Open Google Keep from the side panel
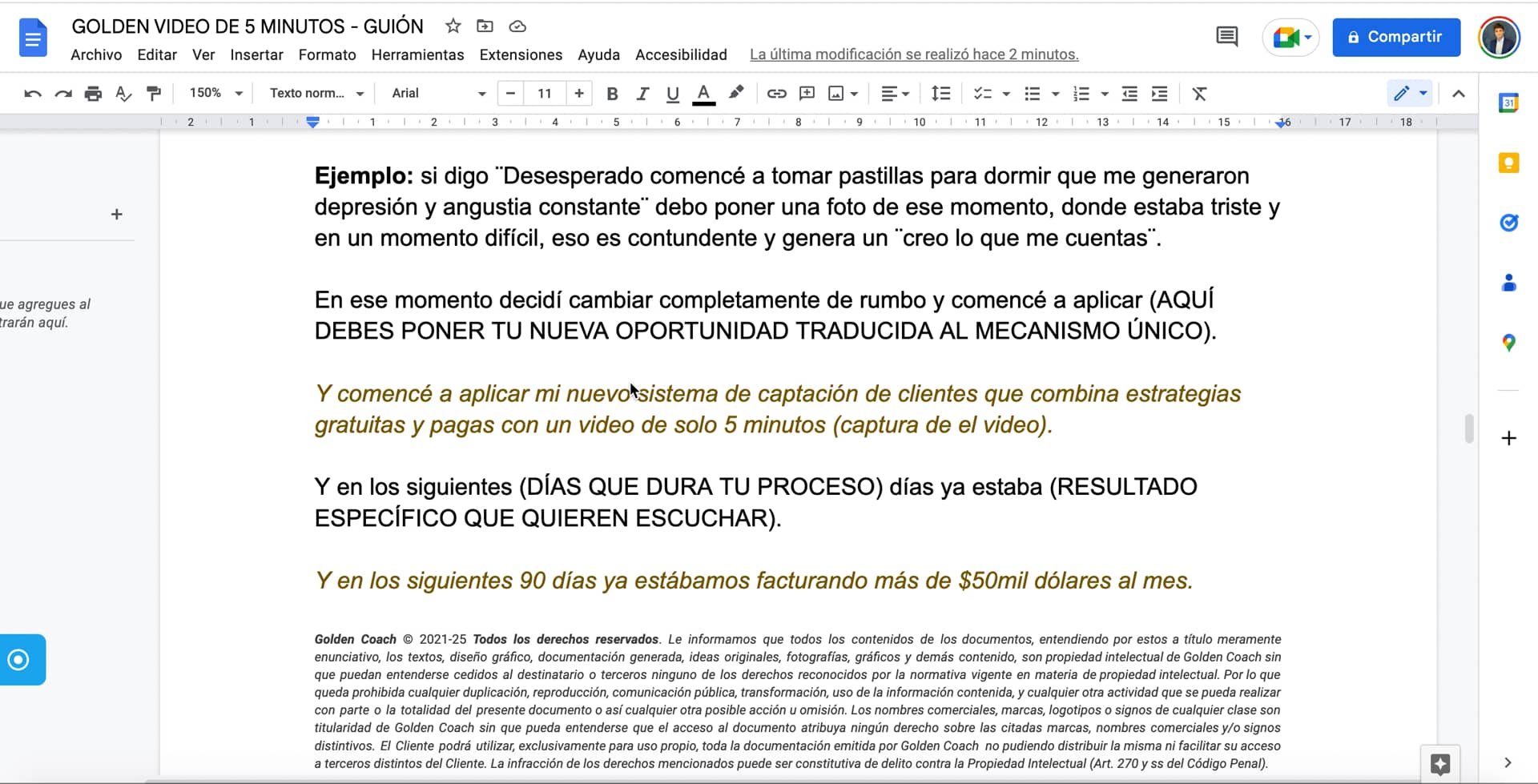The height and width of the screenshot is (784, 1538). tap(1509, 163)
